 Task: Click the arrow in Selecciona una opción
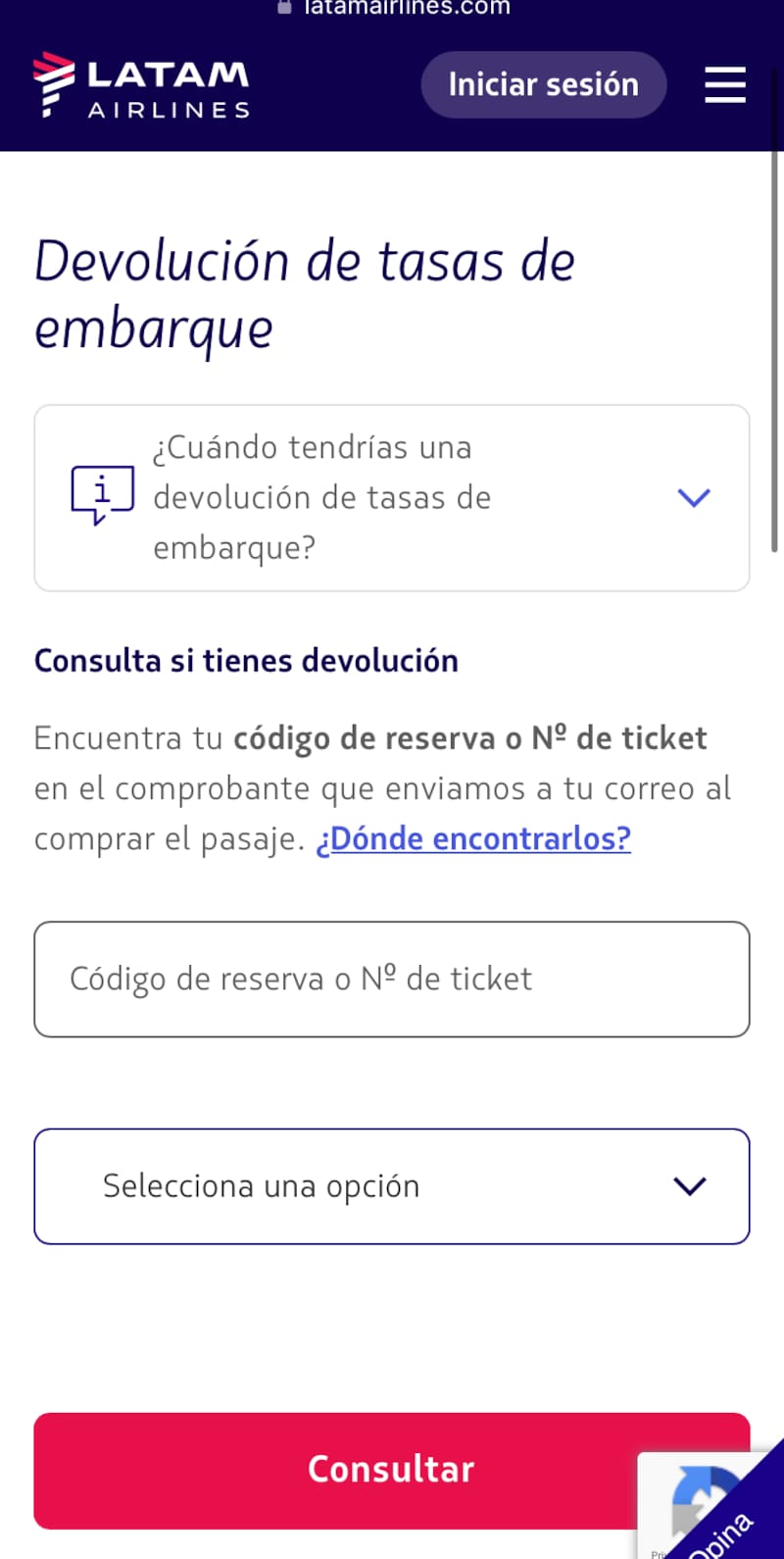point(690,1186)
